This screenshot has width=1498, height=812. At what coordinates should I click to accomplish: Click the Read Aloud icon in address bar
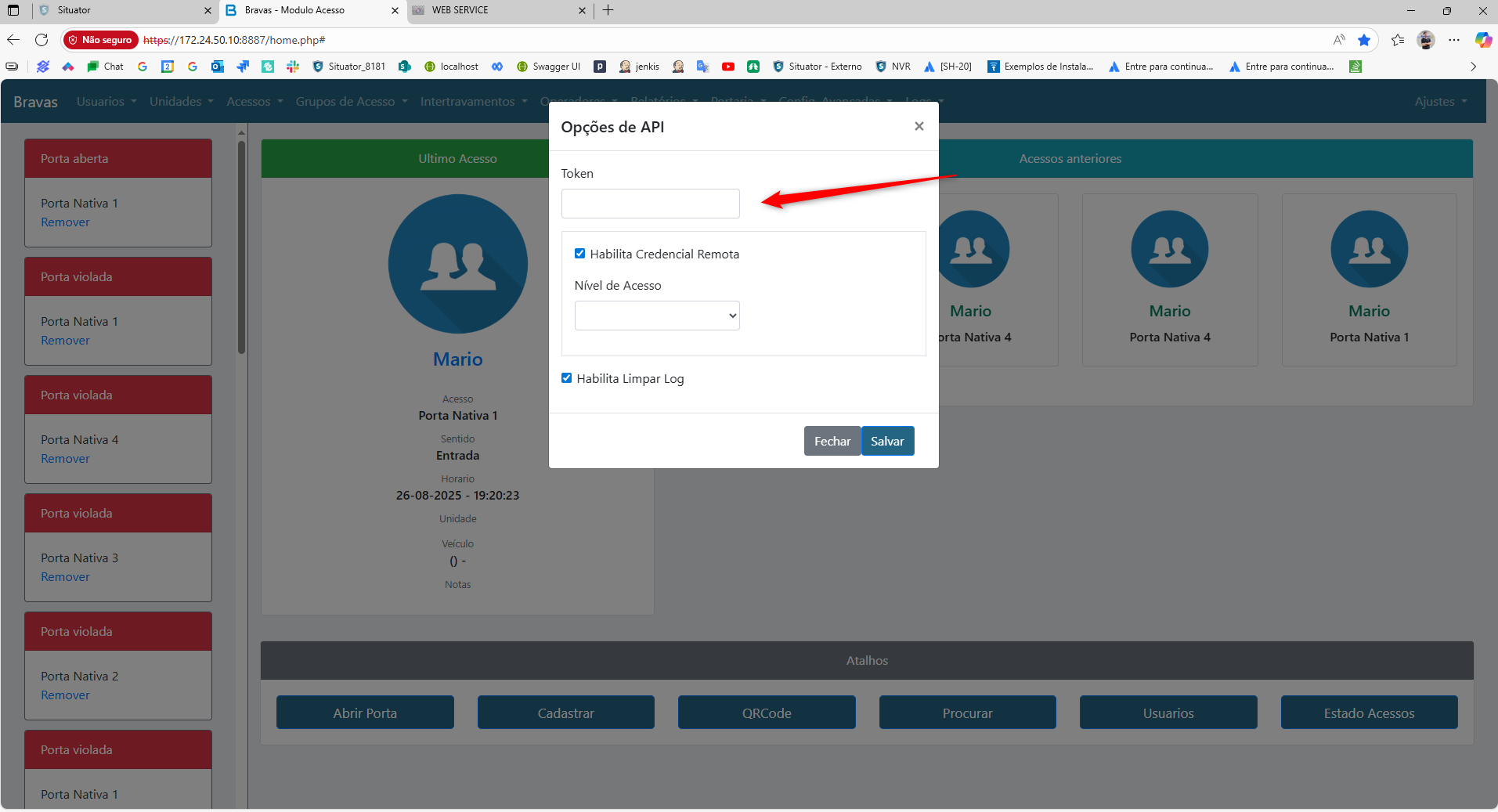pyautogui.click(x=1339, y=40)
